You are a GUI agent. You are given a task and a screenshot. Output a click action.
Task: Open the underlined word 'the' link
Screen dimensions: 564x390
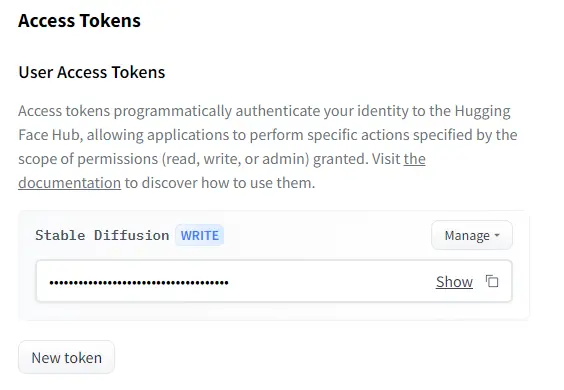click(415, 159)
